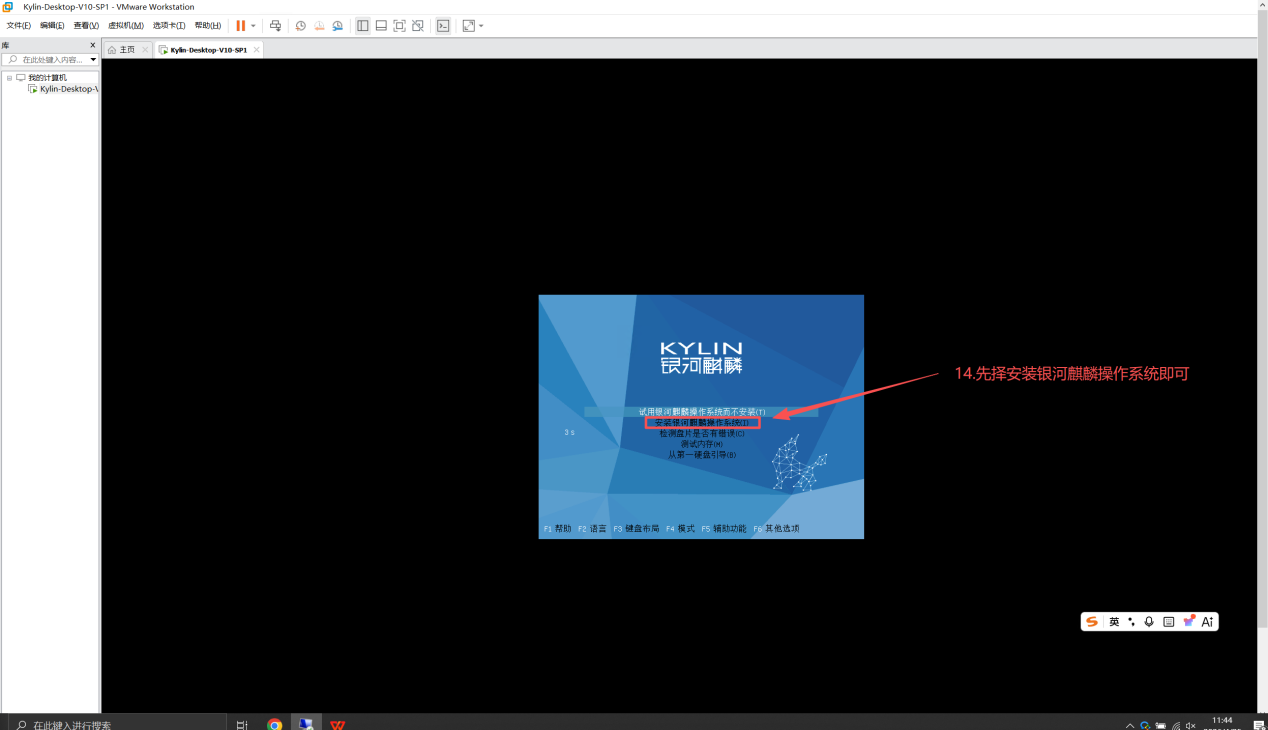Close the 库 library panel
Image resolution: width=1268 pixels, height=730 pixels.
(93, 46)
